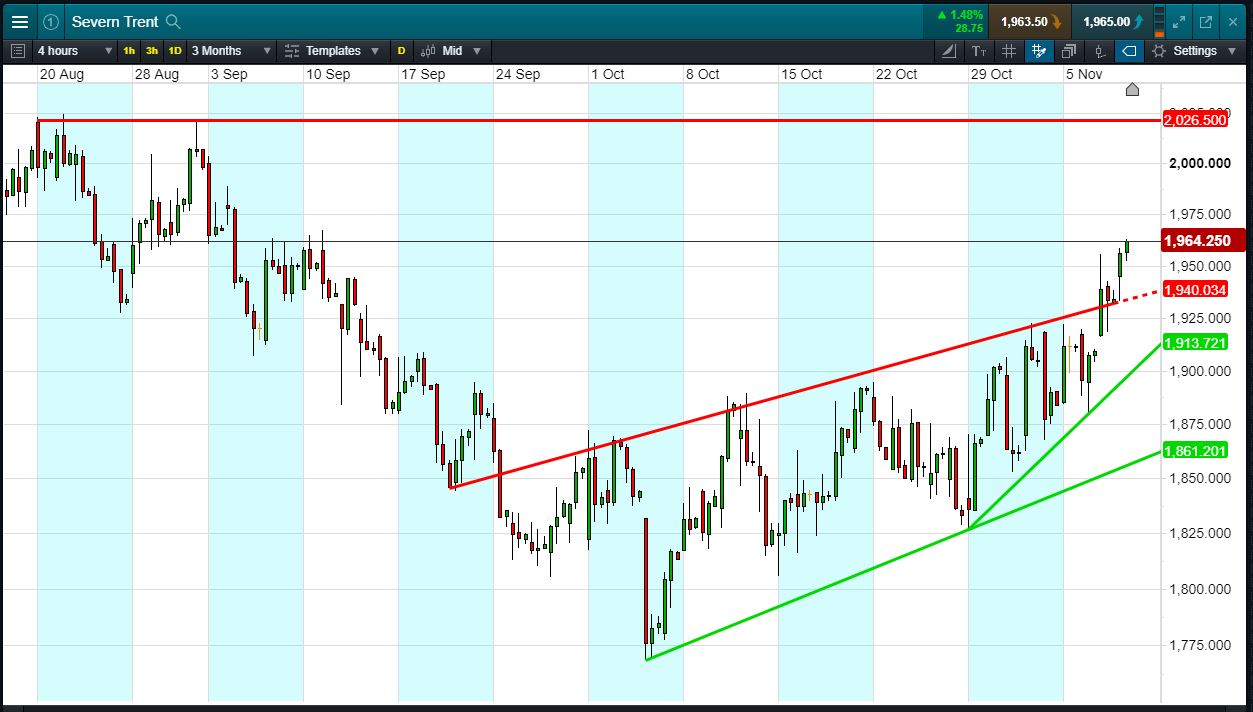Click the home marker above chart
1253x712 pixels.
pos(1132,90)
